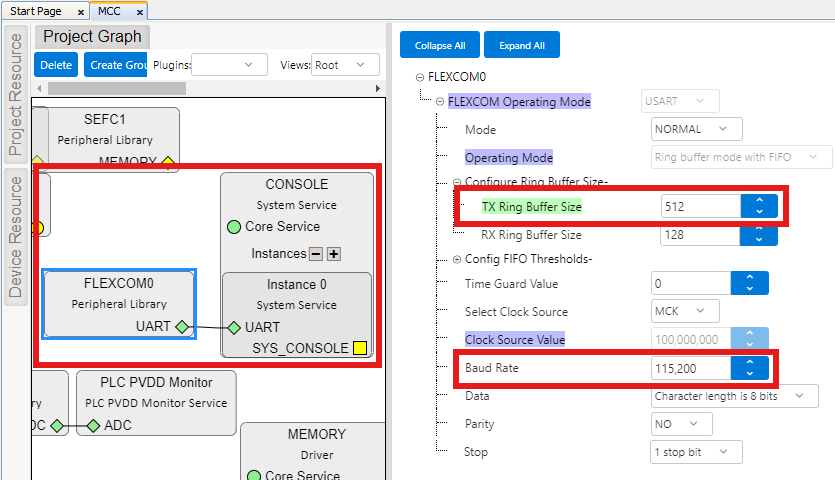Click the green diamond on FLEXCOM0 UART
This screenshot has height=480, width=835.
point(181,327)
